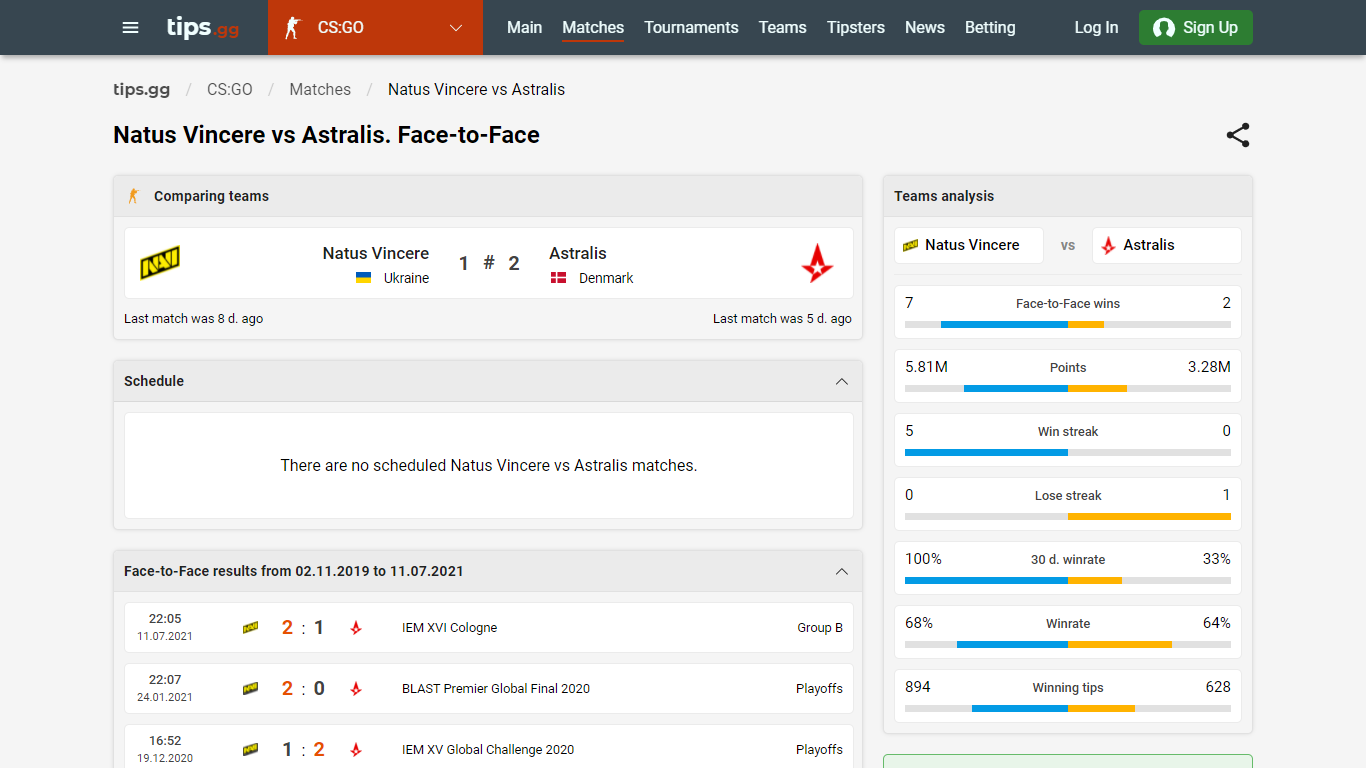Select Natus Vincere in Teams analysis
The height and width of the screenshot is (768, 1366).
969,245
